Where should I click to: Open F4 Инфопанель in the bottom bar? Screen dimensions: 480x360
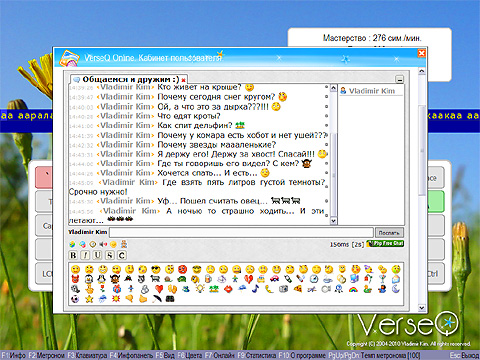(131, 355)
